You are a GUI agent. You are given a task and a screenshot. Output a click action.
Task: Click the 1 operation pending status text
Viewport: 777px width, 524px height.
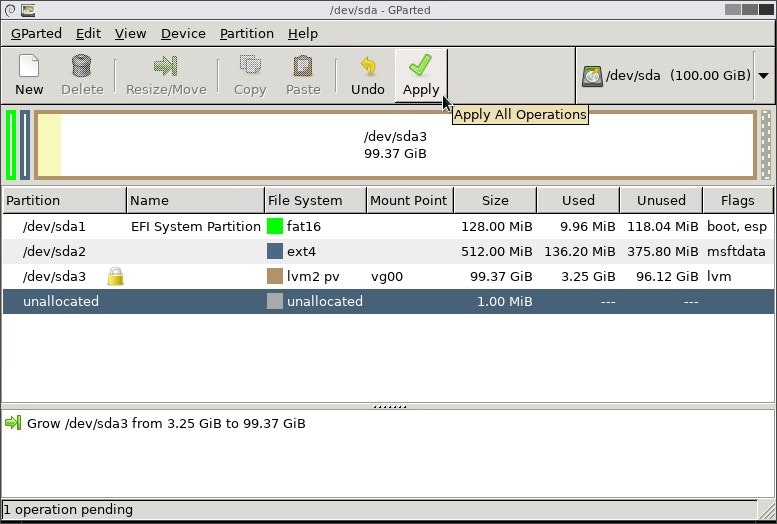tap(68, 510)
